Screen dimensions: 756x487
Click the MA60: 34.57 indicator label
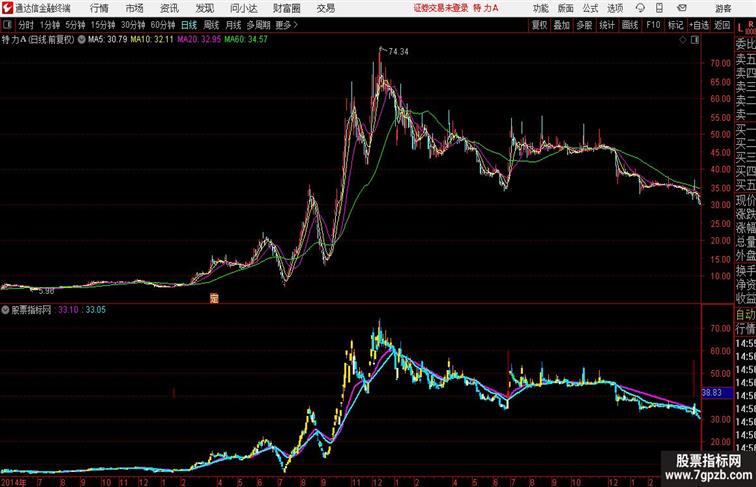pos(246,40)
